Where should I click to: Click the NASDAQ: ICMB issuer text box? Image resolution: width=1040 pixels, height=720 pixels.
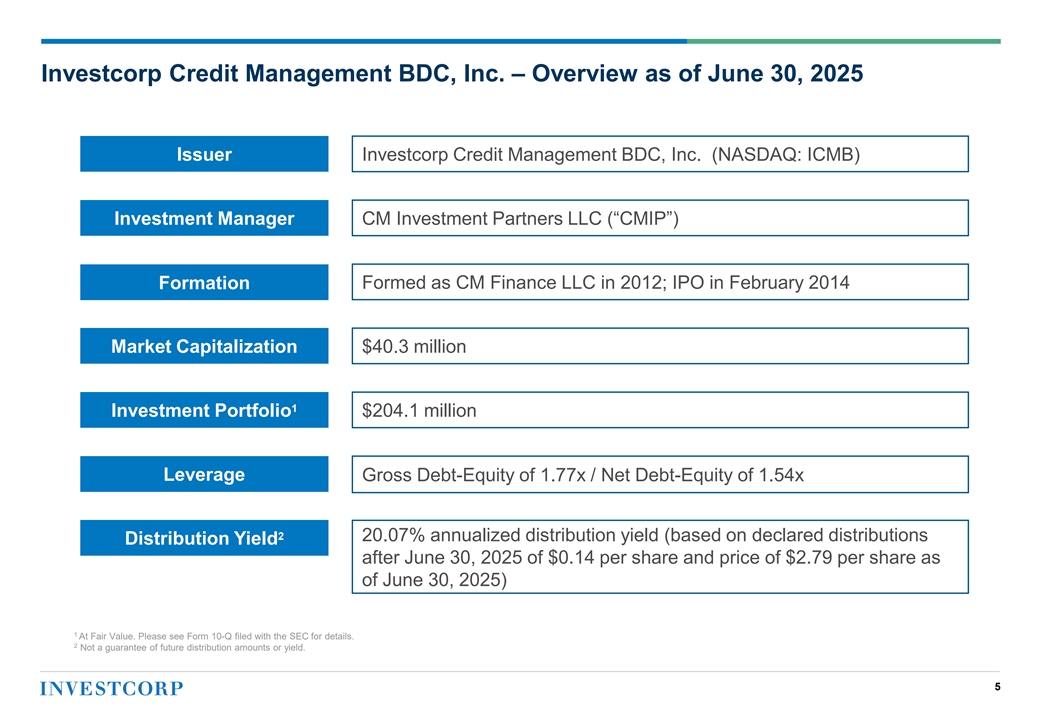[660, 154]
